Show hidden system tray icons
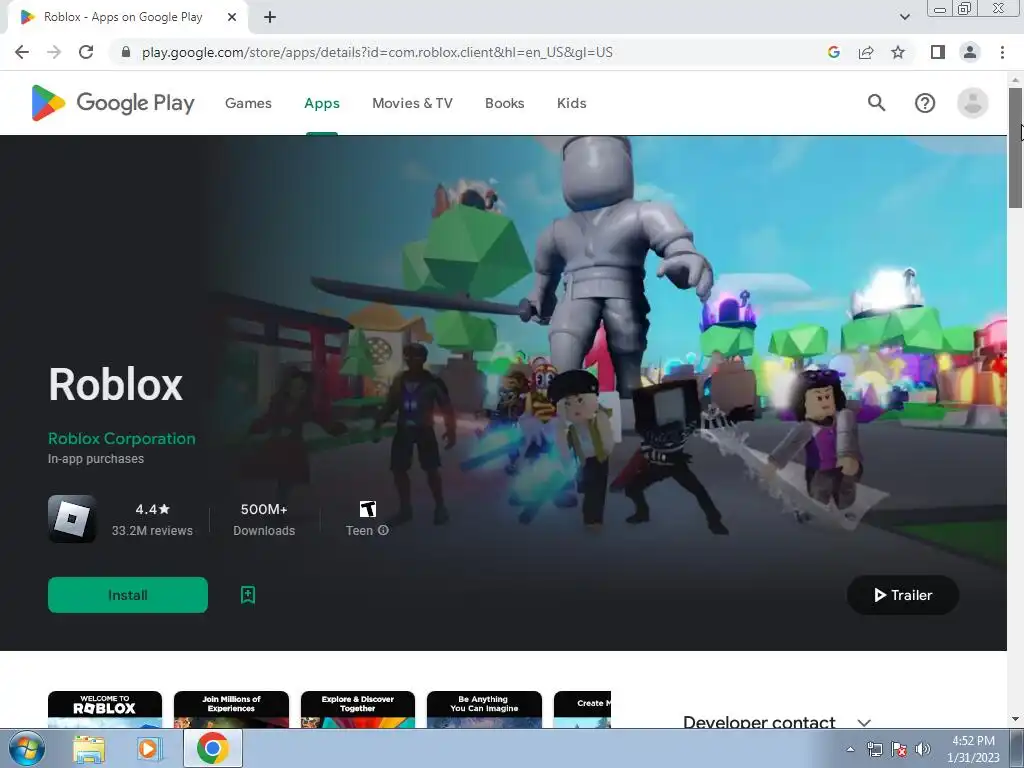This screenshot has width=1024, height=768. 850,749
